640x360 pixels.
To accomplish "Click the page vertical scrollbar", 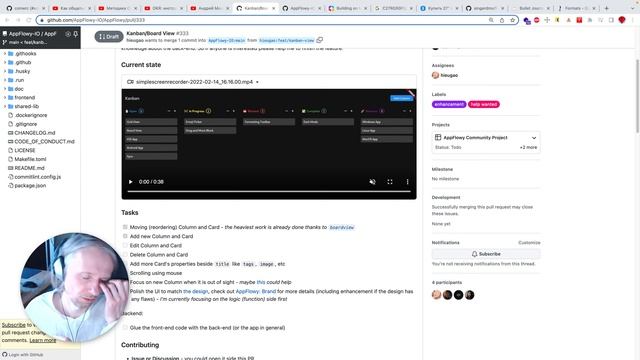I will pyautogui.click(x=637, y=96).
